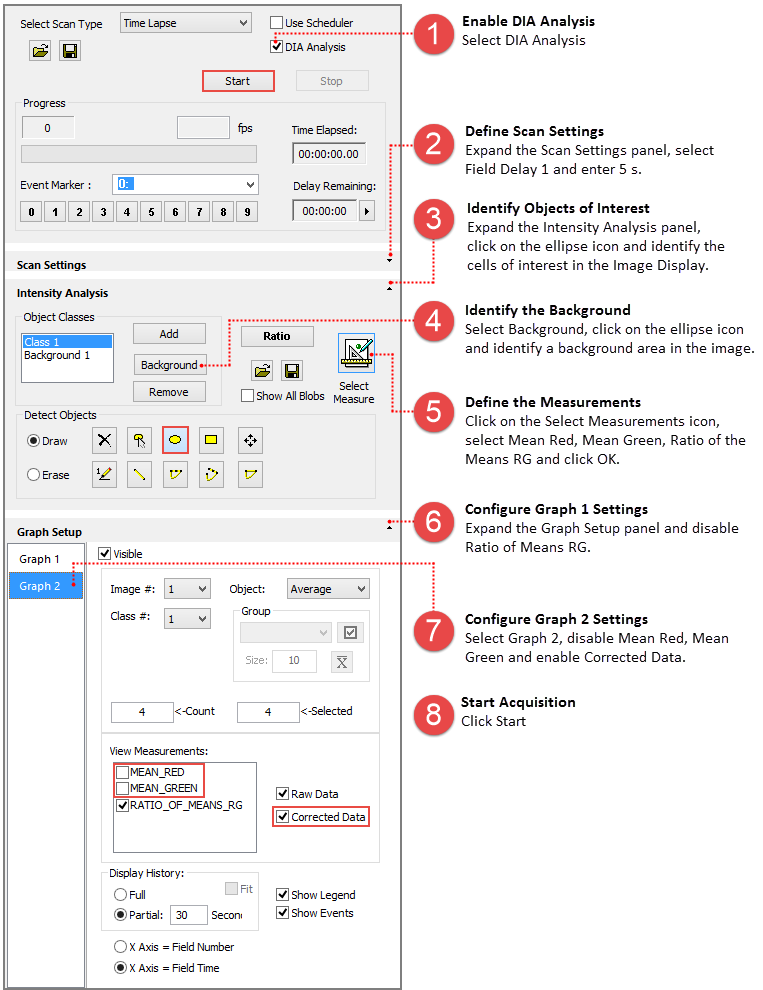Toggle the Corrected Data checkbox

pos(282,817)
